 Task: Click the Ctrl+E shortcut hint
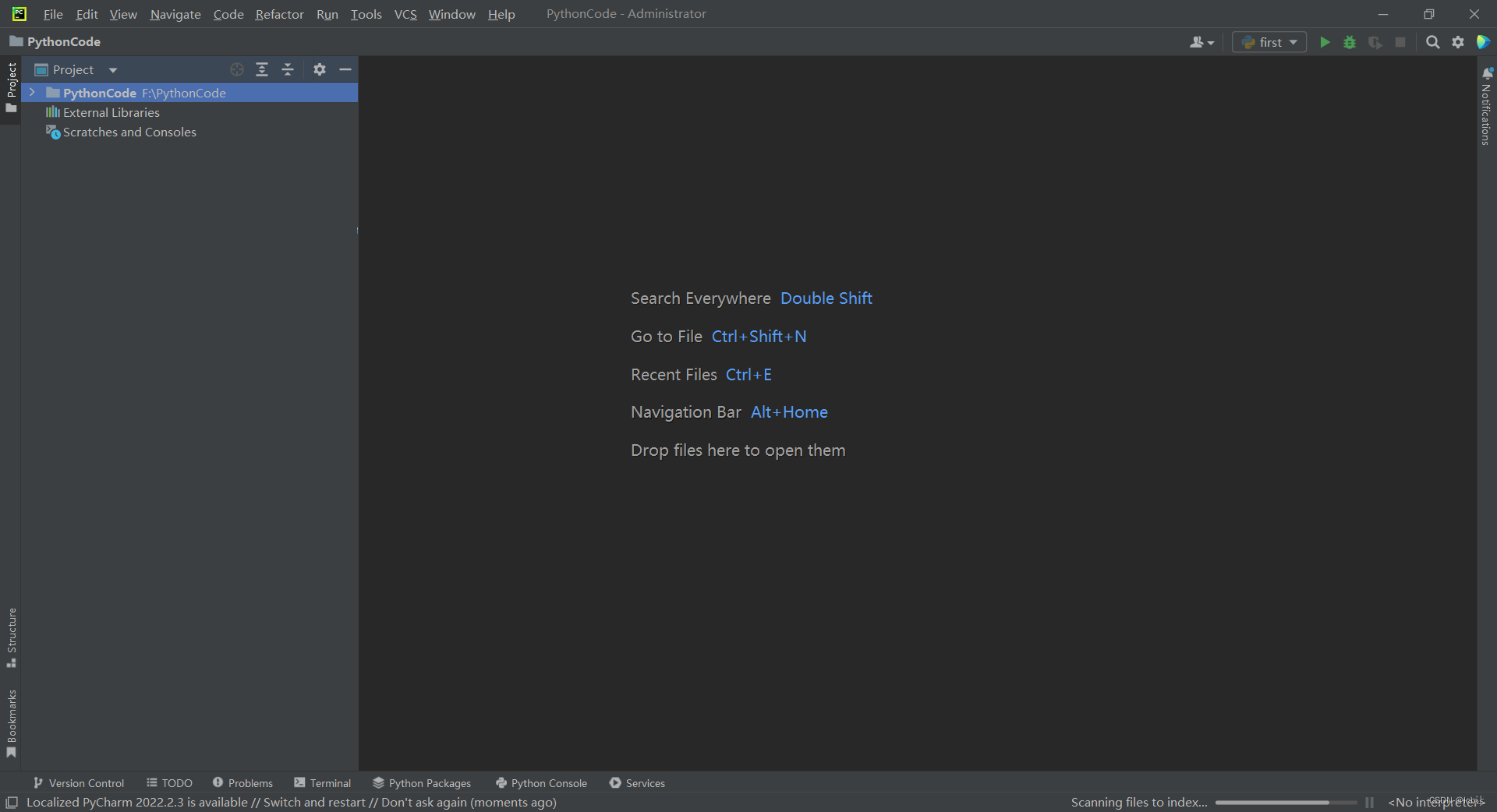(x=748, y=375)
